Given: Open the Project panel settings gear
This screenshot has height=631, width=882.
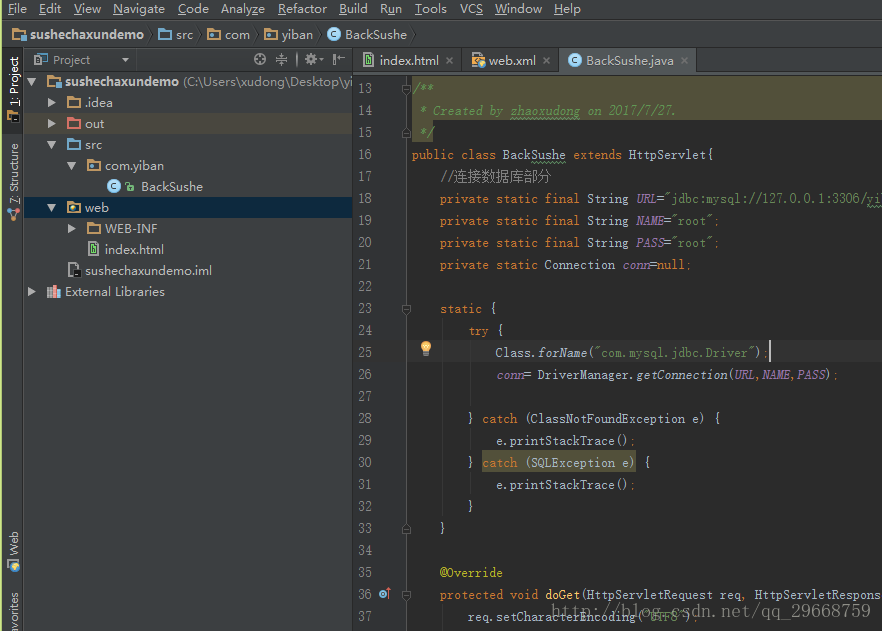Looking at the screenshot, I should (313, 59).
